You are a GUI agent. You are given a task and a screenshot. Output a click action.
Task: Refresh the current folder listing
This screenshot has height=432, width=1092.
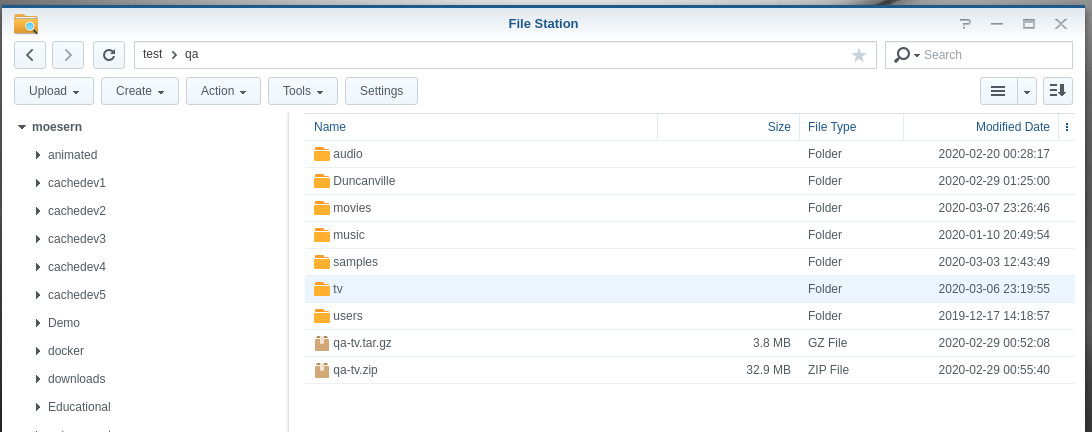tap(109, 55)
